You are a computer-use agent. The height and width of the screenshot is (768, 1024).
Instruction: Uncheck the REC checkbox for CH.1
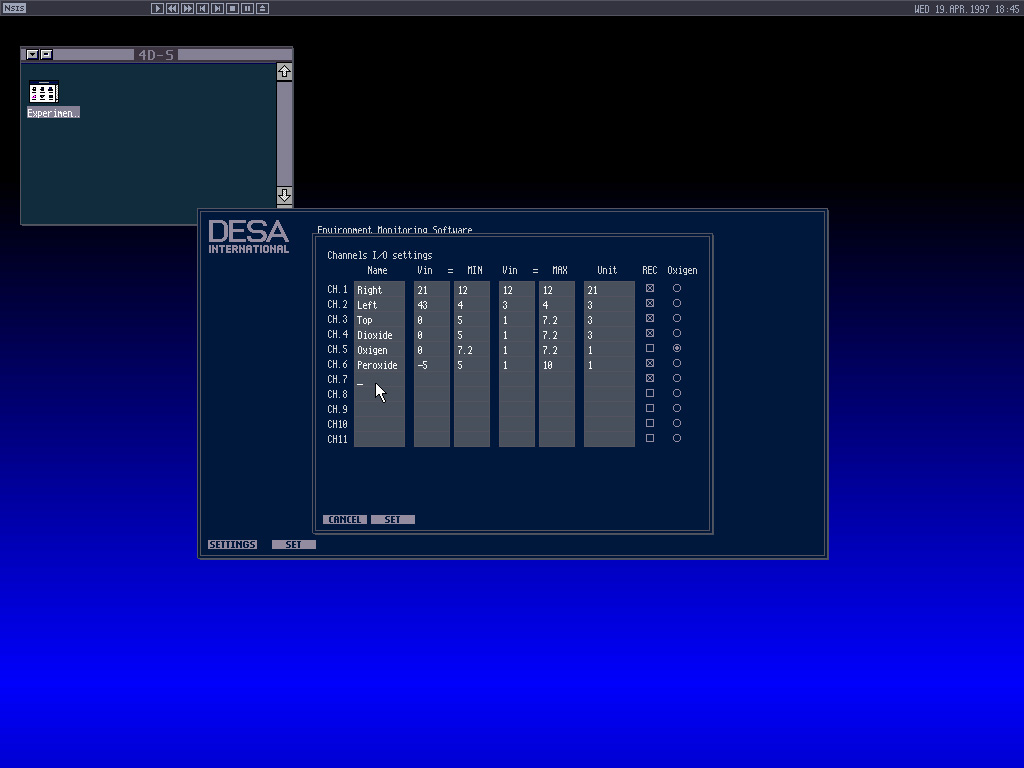pos(650,289)
